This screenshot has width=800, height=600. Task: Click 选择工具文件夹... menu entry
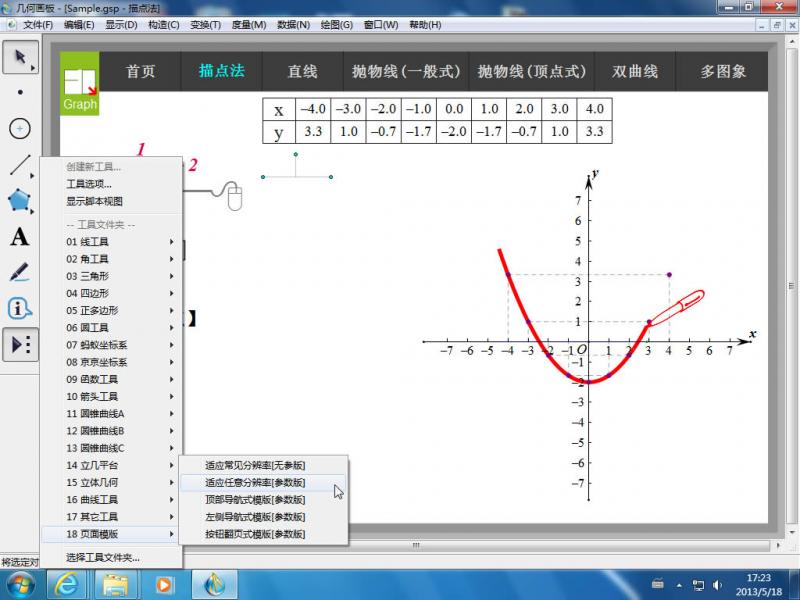click(x=103, y=557)
